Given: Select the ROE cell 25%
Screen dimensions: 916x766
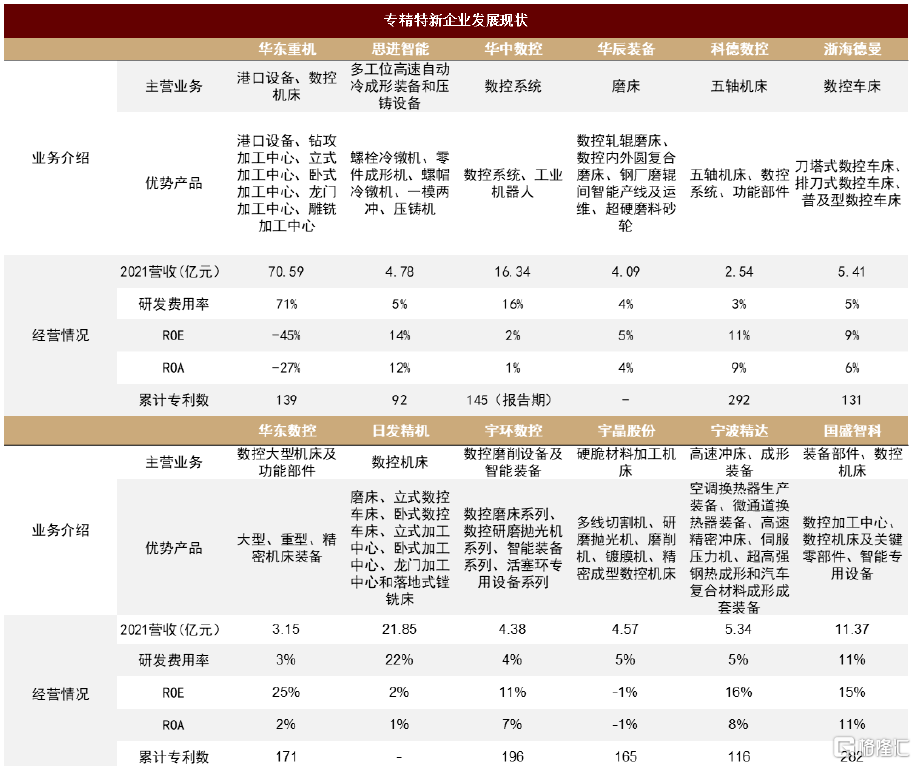Looking at the screenshot, I should [286, 692].
